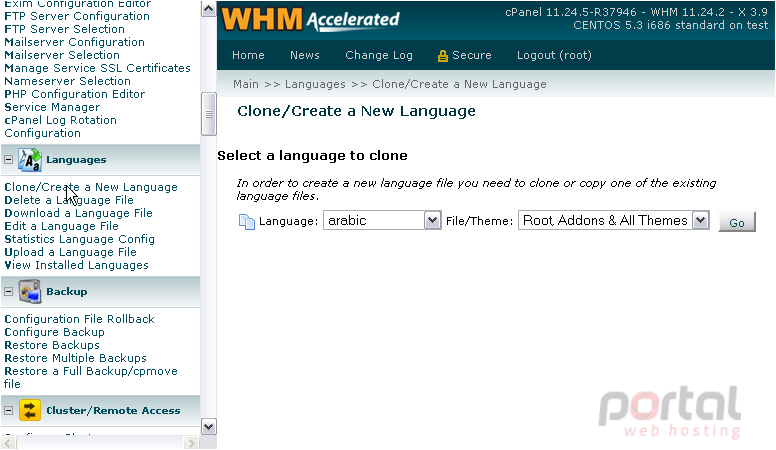Open Edit a Language File
This screenshot has width=776, height=450.
pyautogui.click(x=61, y=226)
